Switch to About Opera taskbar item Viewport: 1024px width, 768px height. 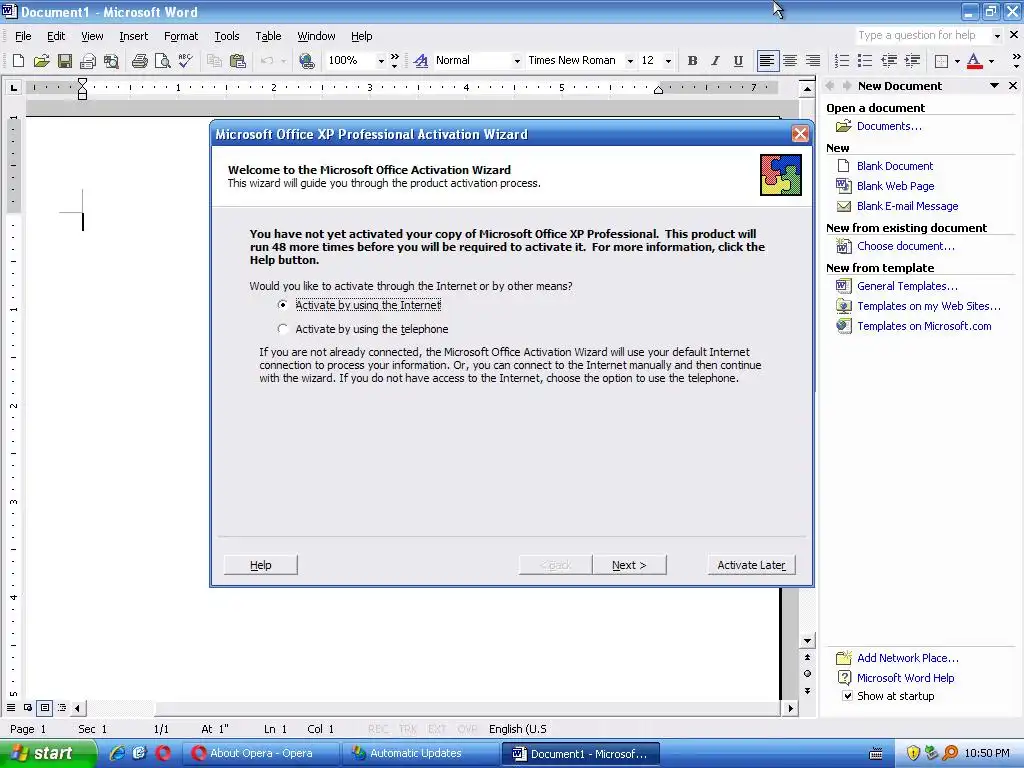tap(261, 753)
